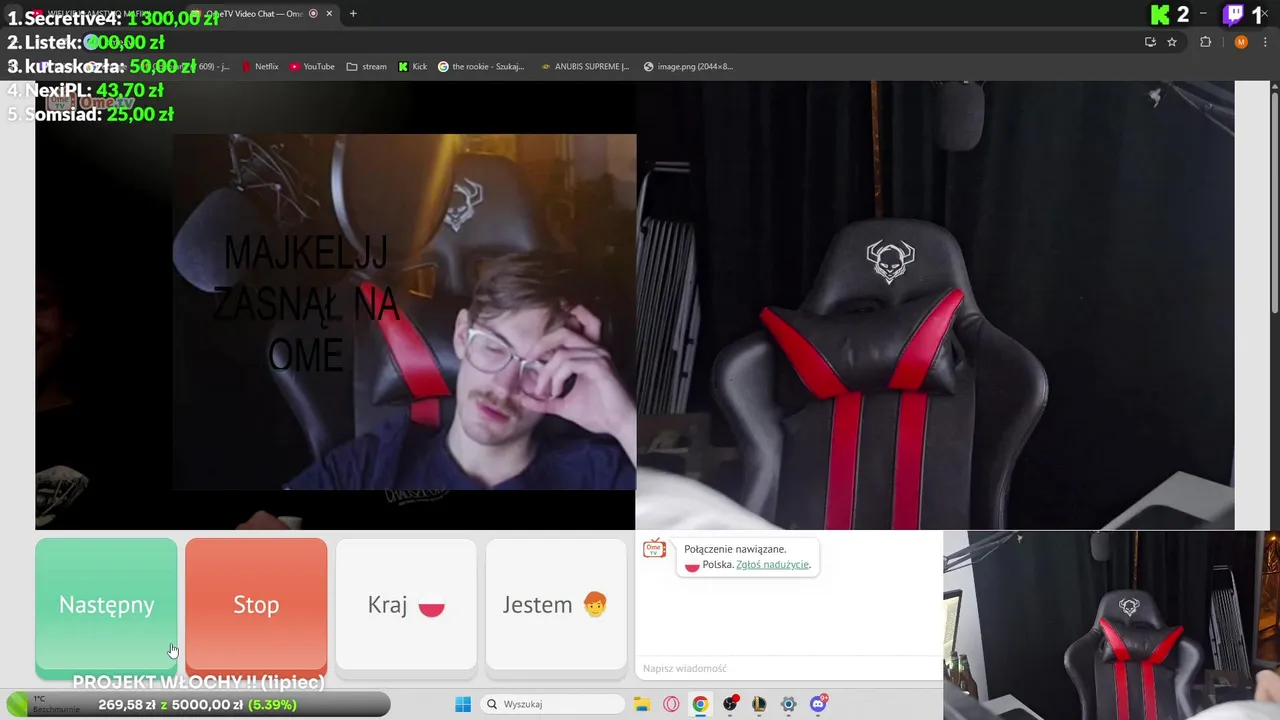Open Discord from the taskbar
This screenshot has height=720, width=1280.
point(819,704)
